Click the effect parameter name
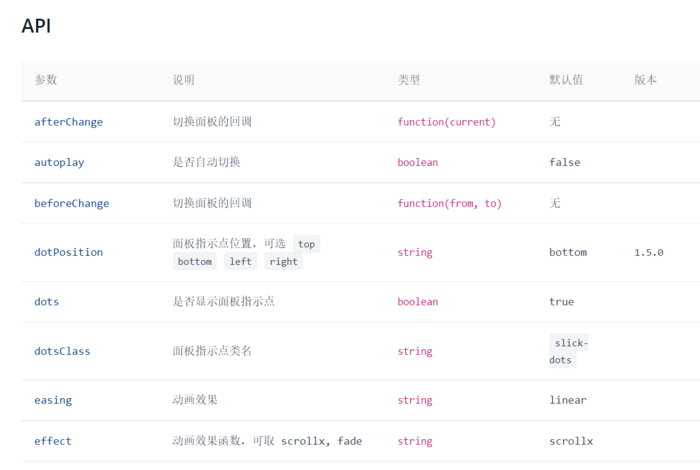The width and height of the screenshot is (700, 470). click(x=53, y=441)
